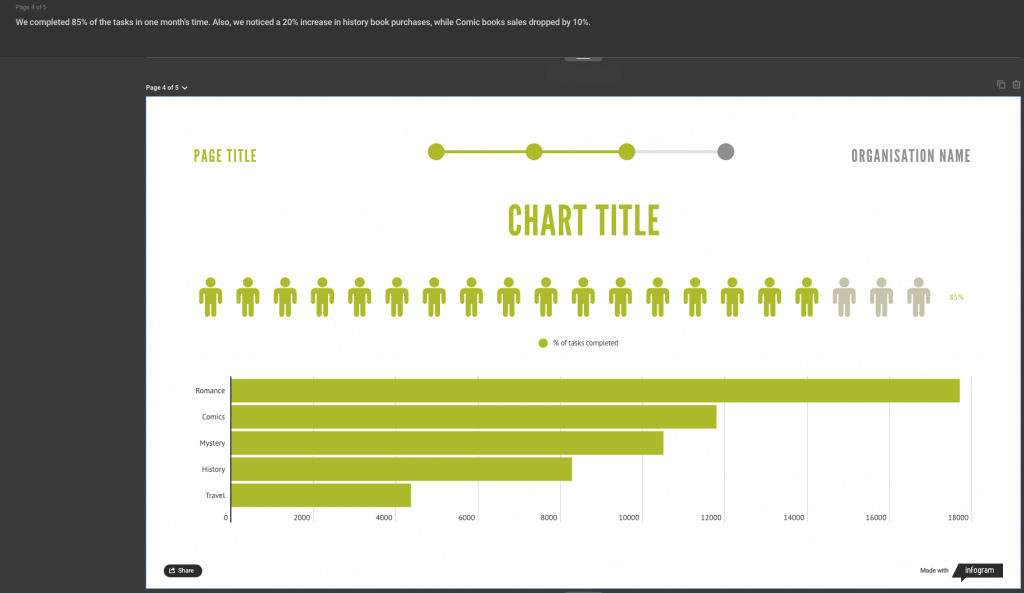Click the Comics bar in the chart
1024x593 pixels.
click(x=474, y=417)
